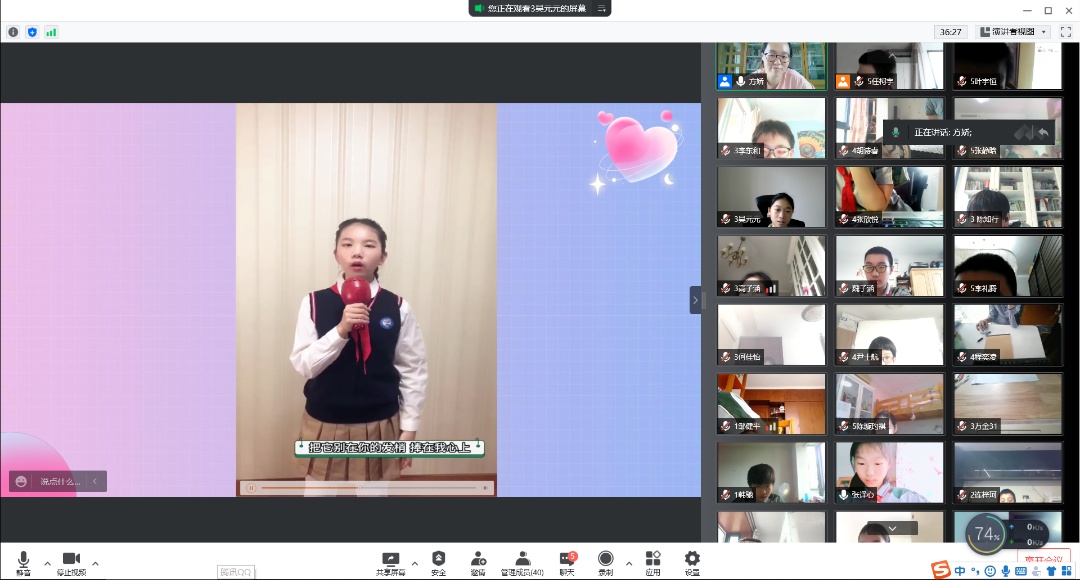The width and height of the screenshot is (1080, 580).
Task: Click the meeting info icon at top left
Action: pos(13,32)
